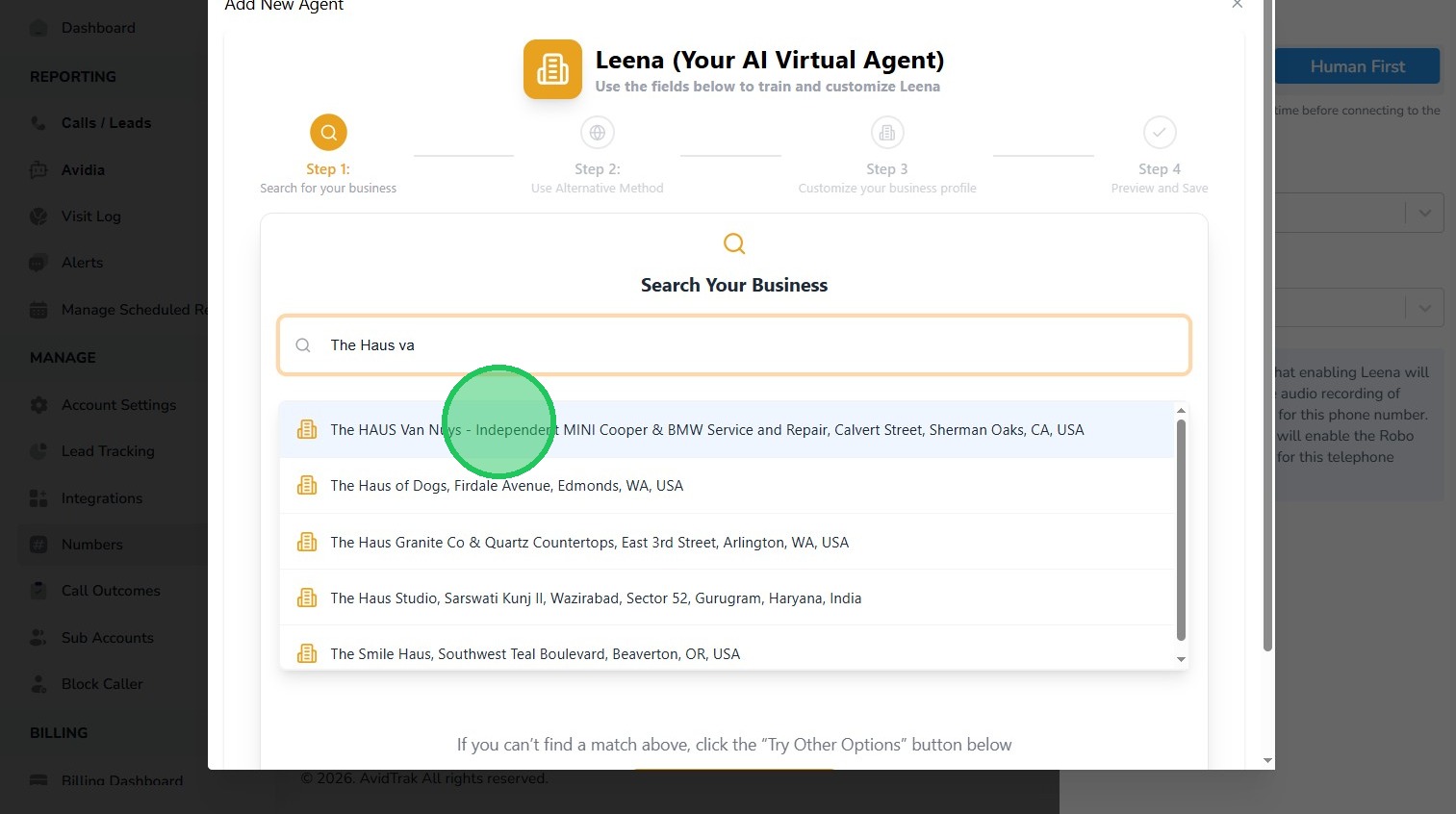Viewport: 1456px width, 814px height.
Task: Click the results list scroll-up arrow
Action: (1181, 411)
